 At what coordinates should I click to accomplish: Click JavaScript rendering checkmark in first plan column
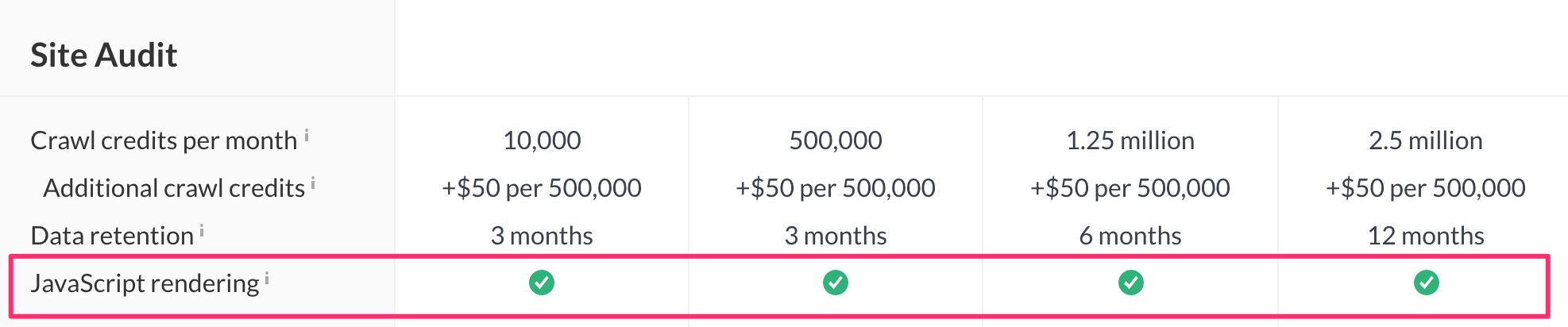click(x=542, y=283)
